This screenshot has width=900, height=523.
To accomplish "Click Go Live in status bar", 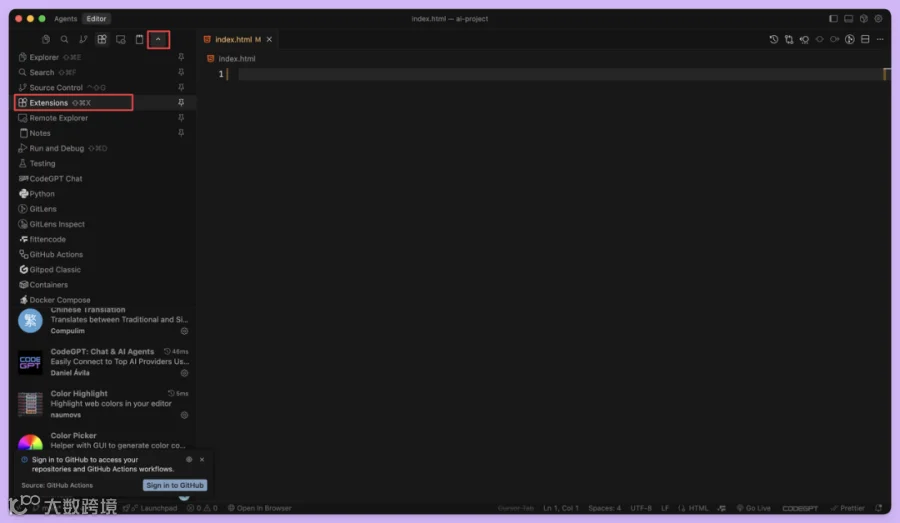I will (x=754, y=509).
